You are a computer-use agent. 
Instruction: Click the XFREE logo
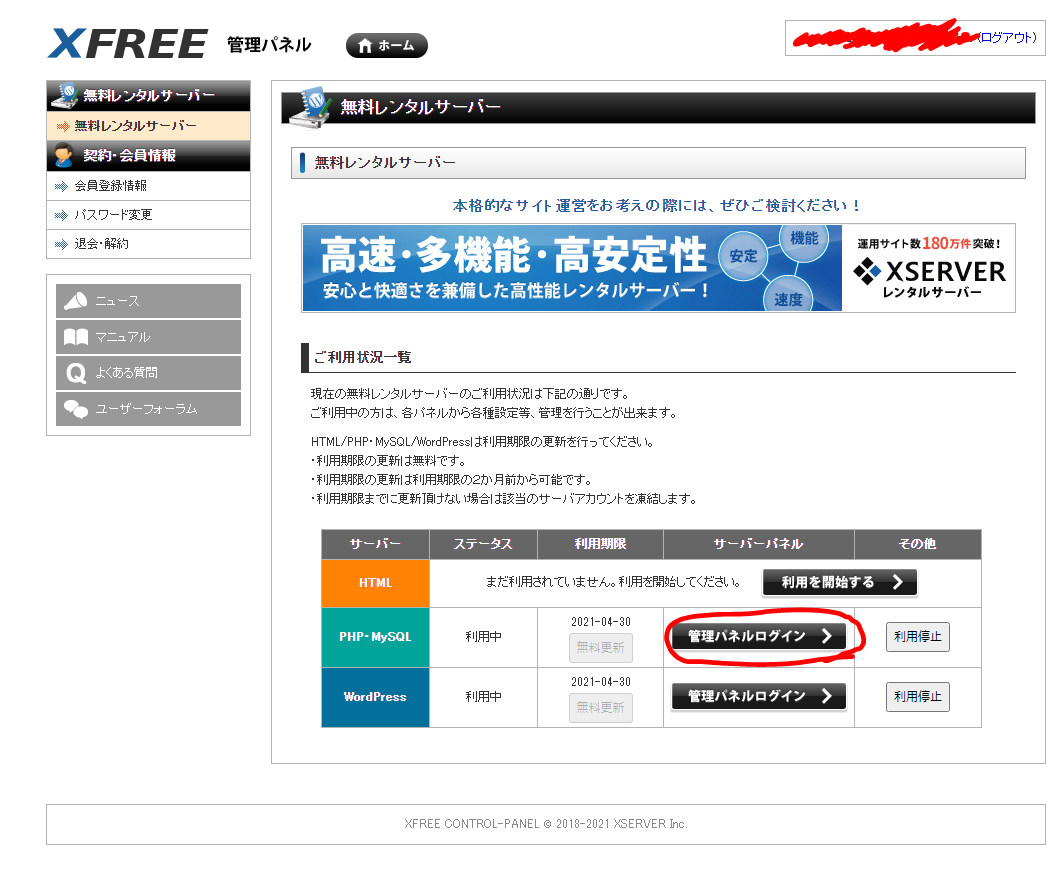[x=127, y=44]
